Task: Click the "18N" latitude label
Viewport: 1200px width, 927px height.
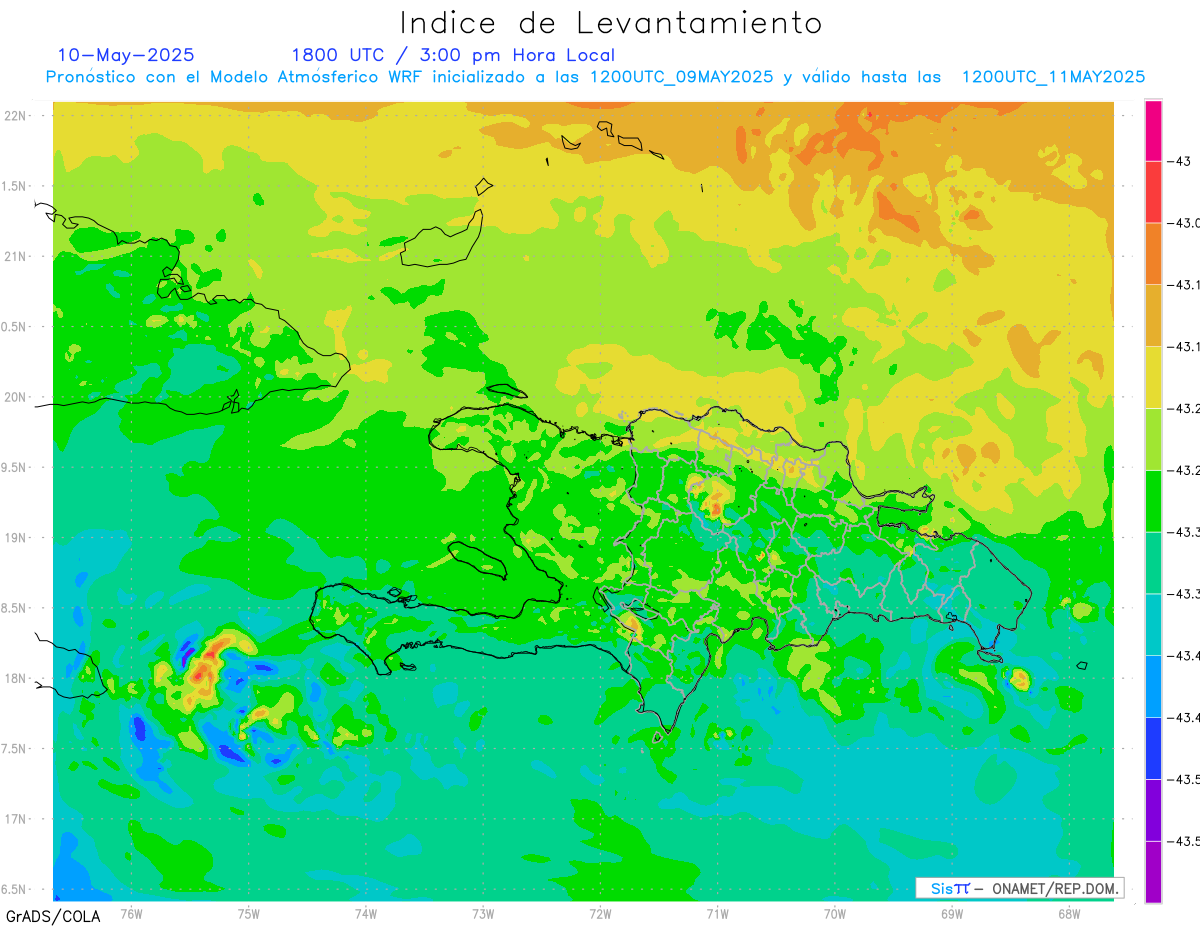Action: click(16, 678)
